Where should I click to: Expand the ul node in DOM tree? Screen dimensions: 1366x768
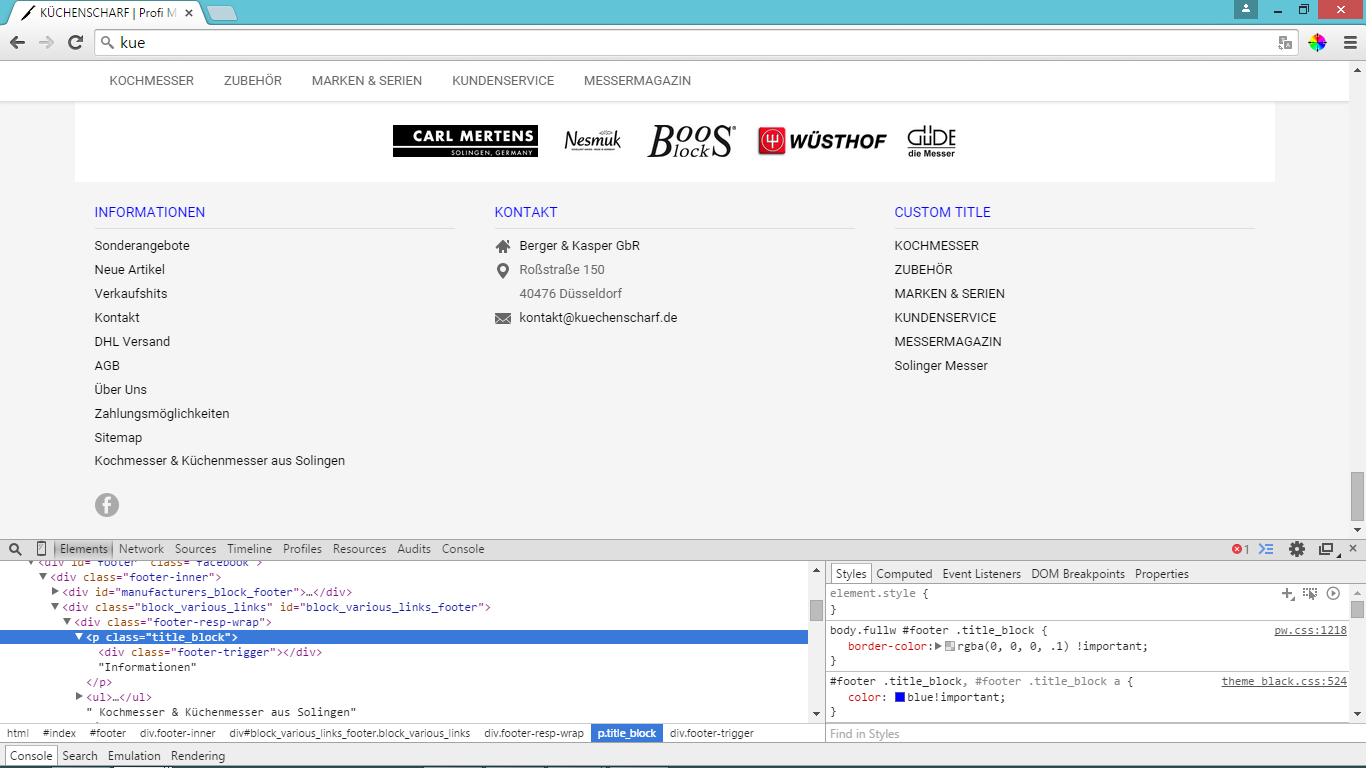coord(79,697)
